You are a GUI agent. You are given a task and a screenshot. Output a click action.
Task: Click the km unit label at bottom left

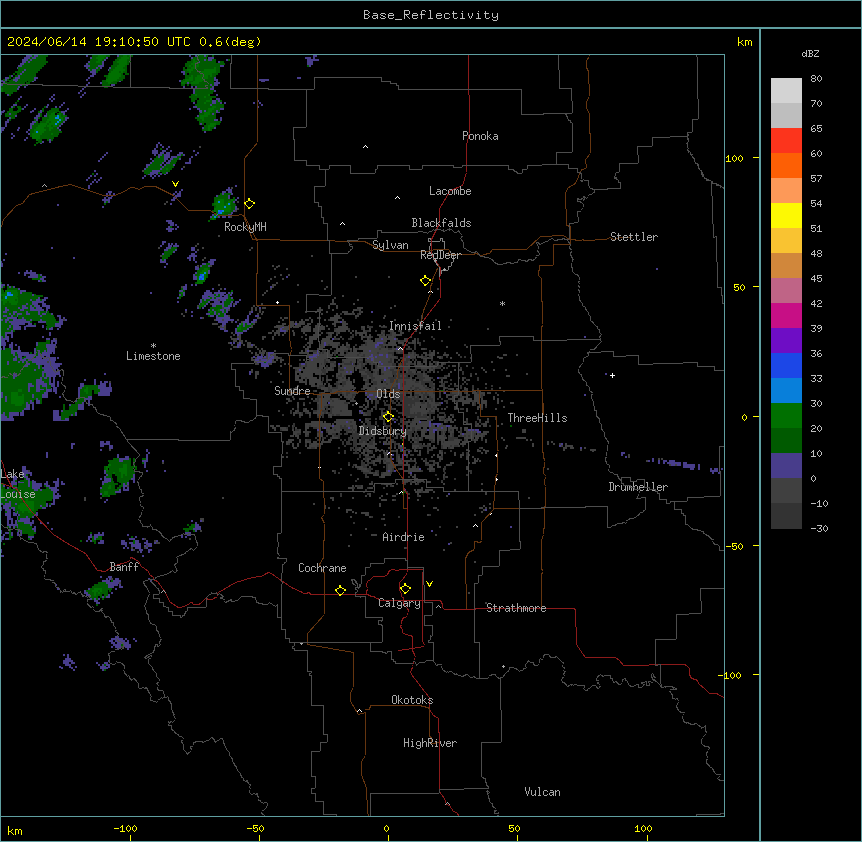pyautogui.click(x=15, y=830)
